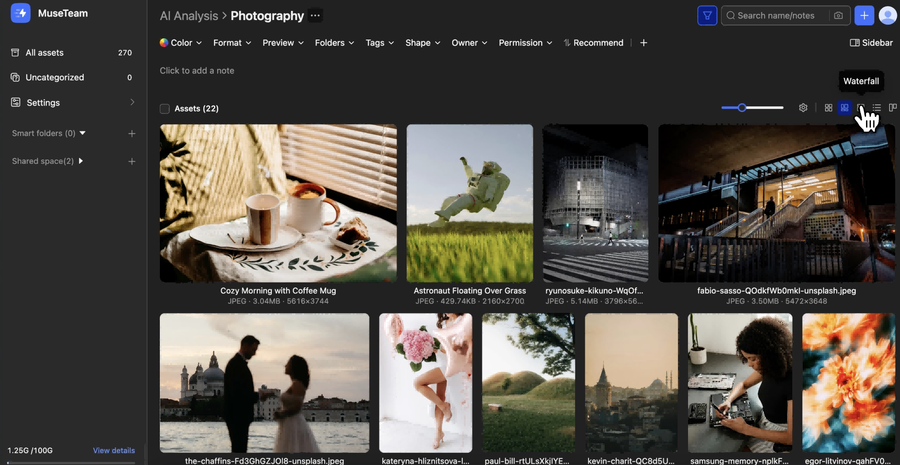The height and width of the screenshot is (465, 900).
Task: Open the Permission filter dropdown
Action: pos(526,43)
